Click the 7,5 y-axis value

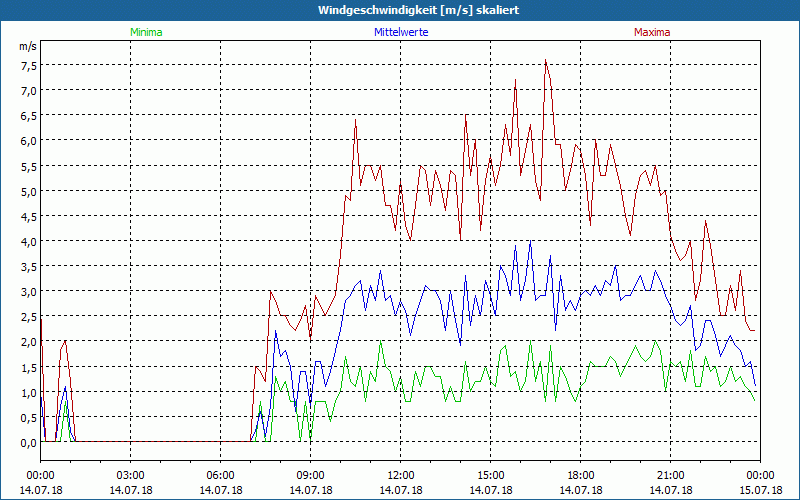pyautogui.click(x=29, y=66)
